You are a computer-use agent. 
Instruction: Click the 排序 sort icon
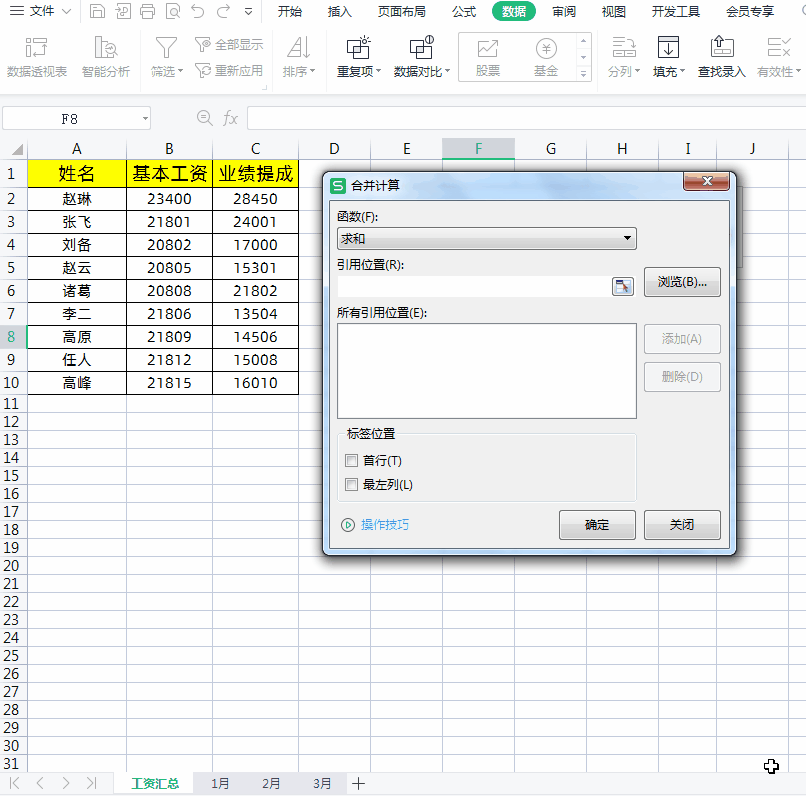pyautogui.click(x=299, y=48)
